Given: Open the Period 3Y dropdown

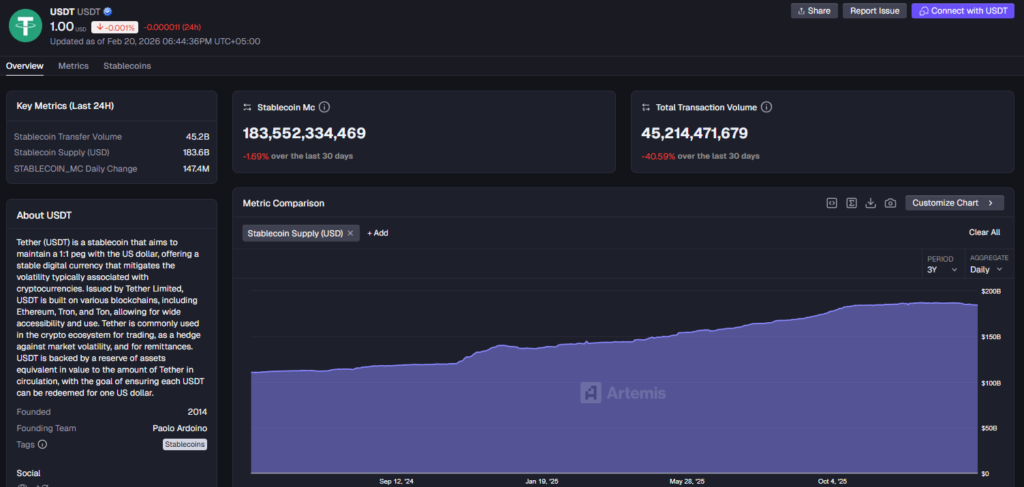Looking at the screenshot, I should [942, 269].
